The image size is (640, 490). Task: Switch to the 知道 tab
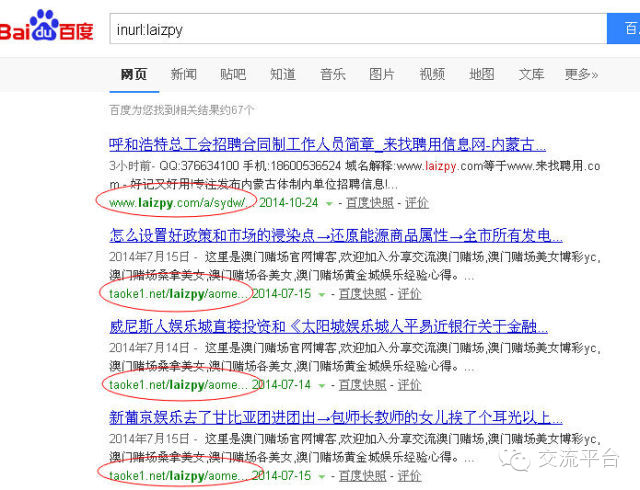[x=283, y=74]
